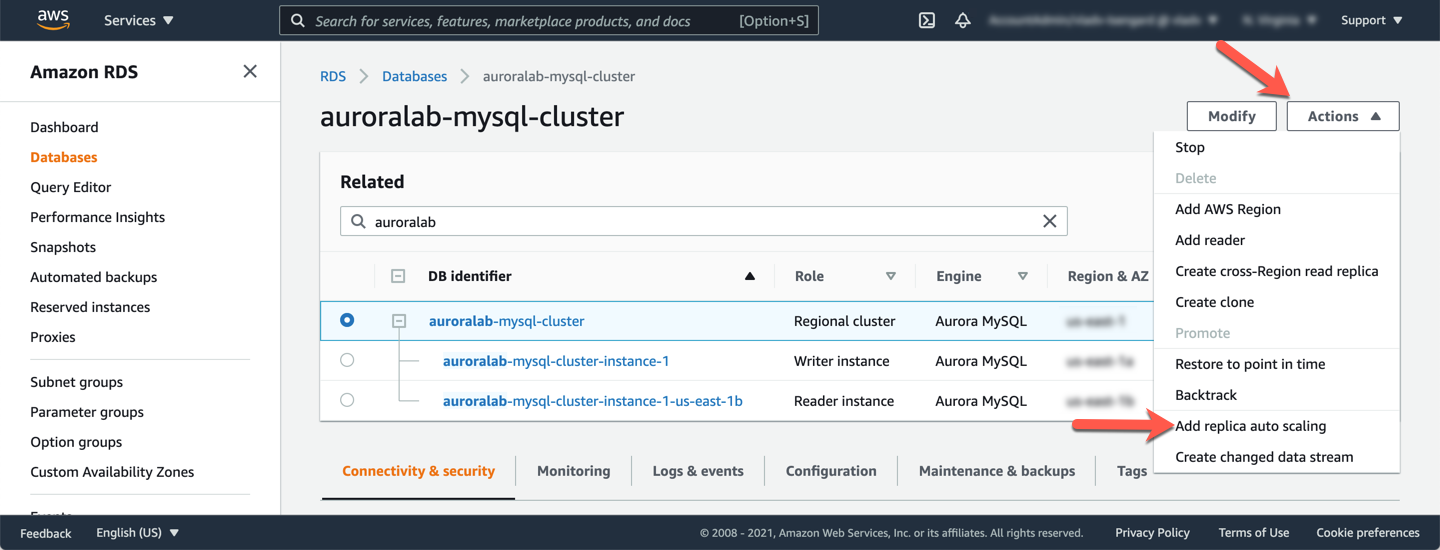Open auroralab-mysql-cluster-instance-1 link

click(556, 361)
